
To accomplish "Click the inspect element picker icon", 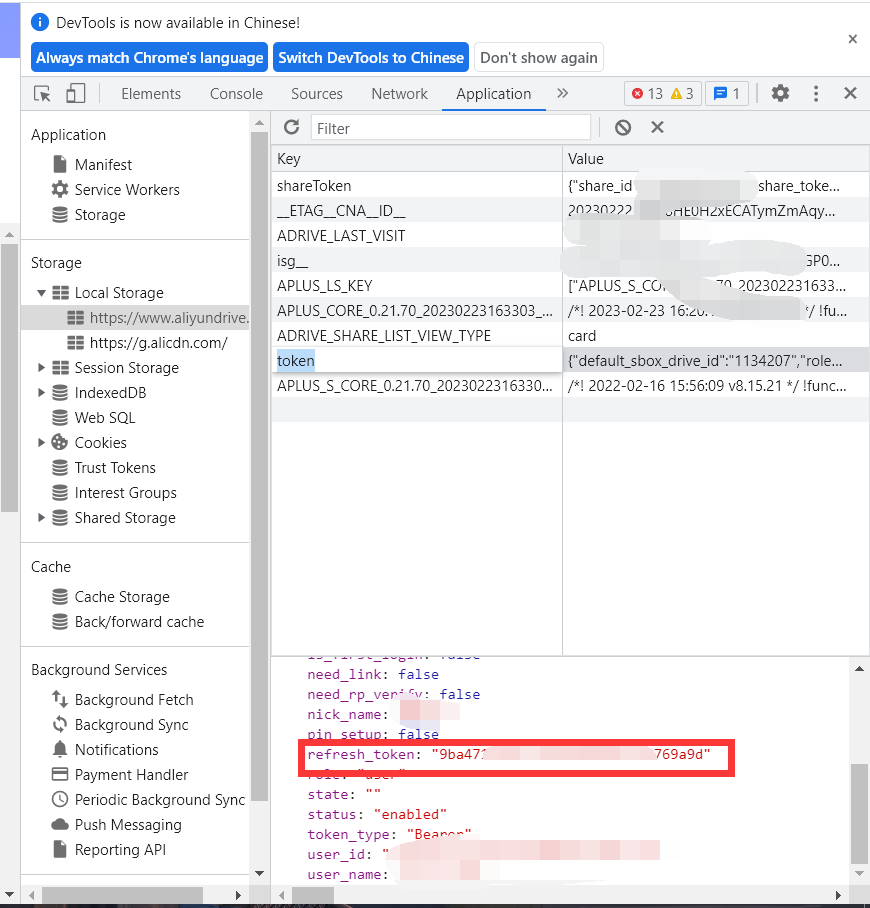I will tap(42, 93).
